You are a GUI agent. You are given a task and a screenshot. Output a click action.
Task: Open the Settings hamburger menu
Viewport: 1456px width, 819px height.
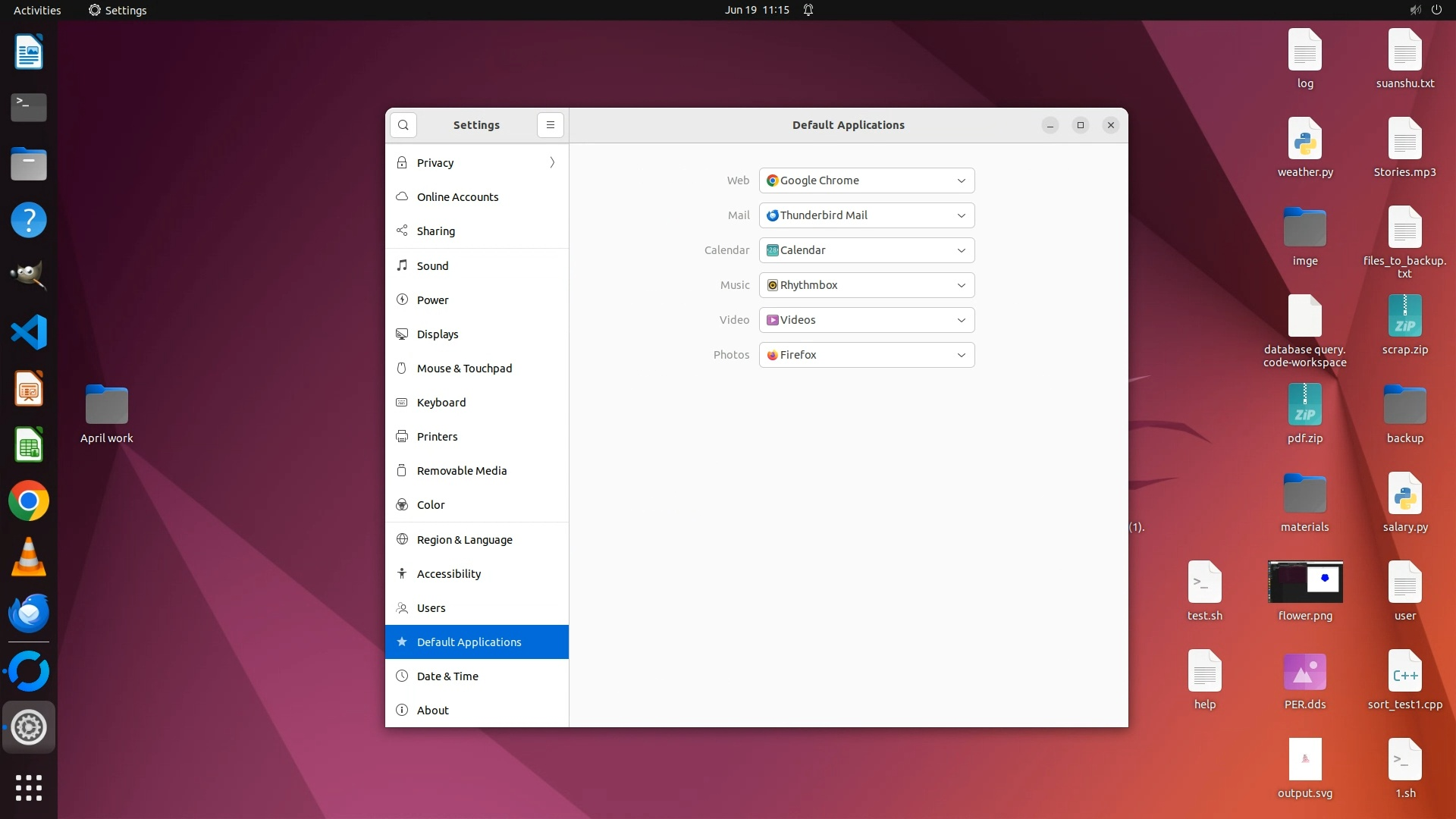551,125
